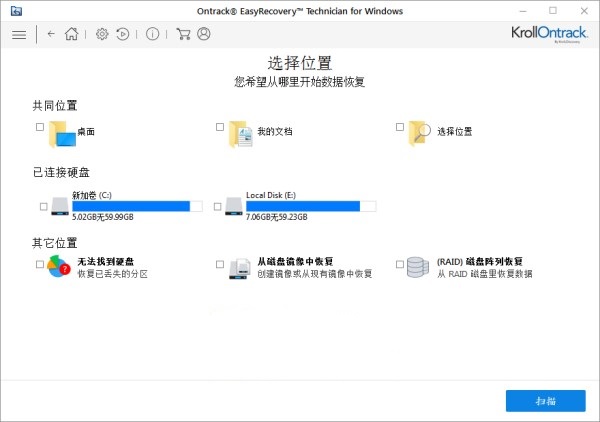Click 5.02GB无59.99GB size text
Image resolution: width=600 pixels, height=422 pixels.
coord(103,217)
